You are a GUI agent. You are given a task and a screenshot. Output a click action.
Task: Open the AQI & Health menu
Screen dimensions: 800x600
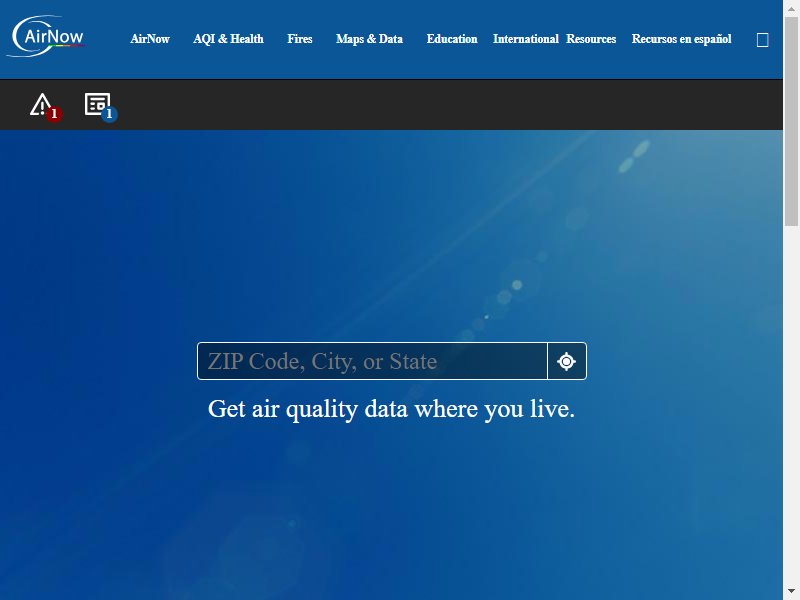(228, 39)
